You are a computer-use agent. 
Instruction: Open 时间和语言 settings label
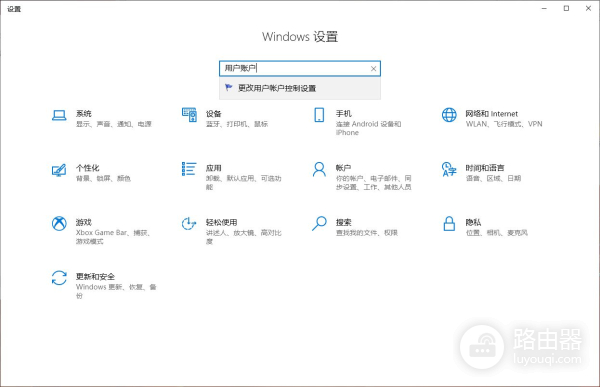485,168
